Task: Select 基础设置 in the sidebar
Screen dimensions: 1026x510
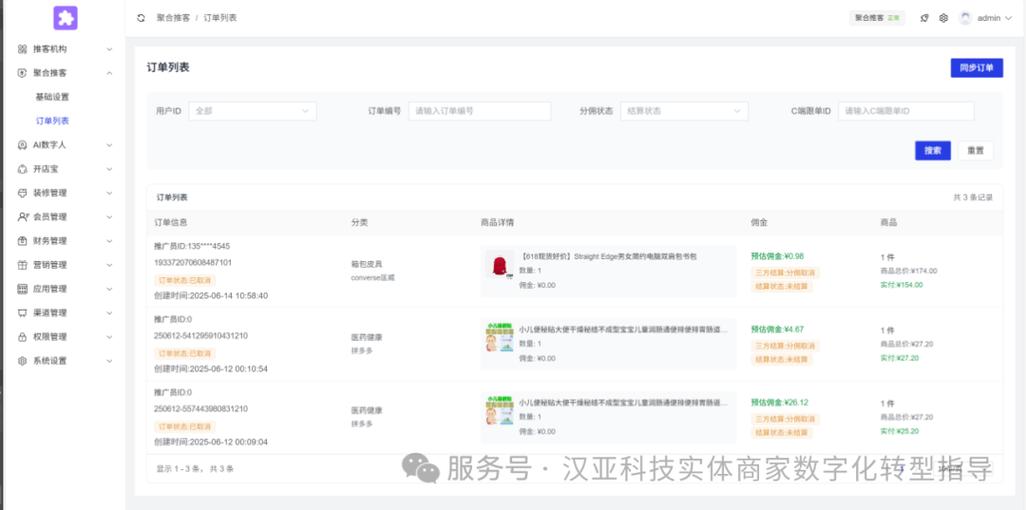Action: coord(52,97)
